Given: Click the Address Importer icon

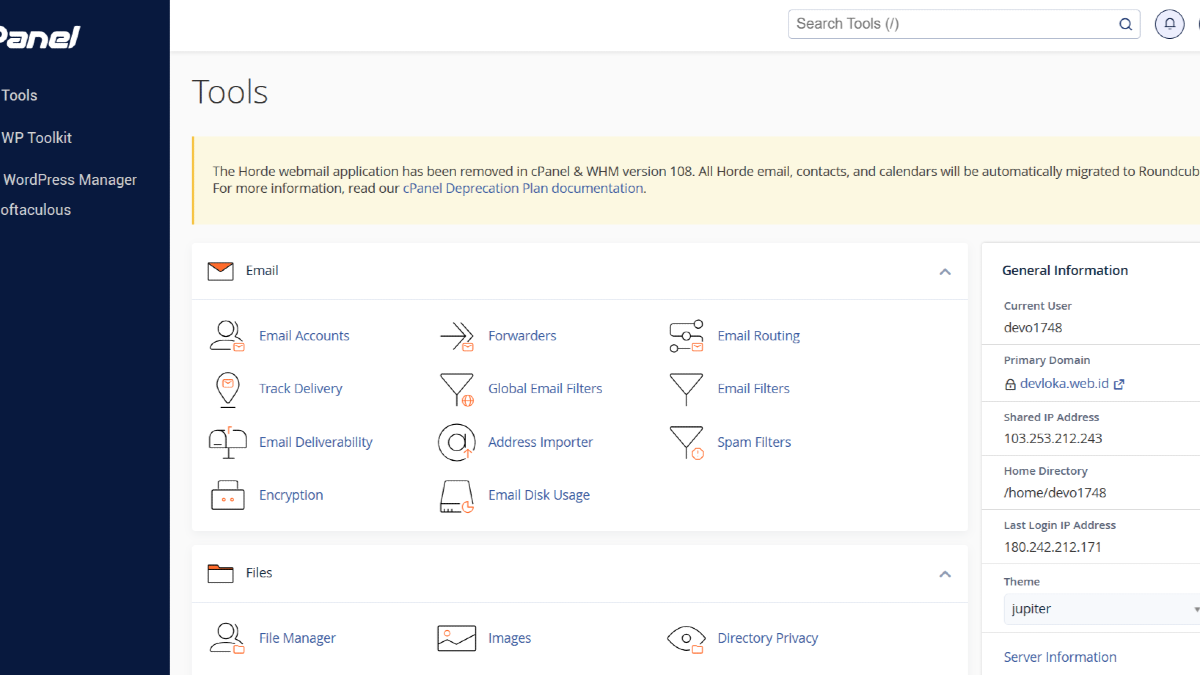Looking at the screenshot, I should [457, 442].
